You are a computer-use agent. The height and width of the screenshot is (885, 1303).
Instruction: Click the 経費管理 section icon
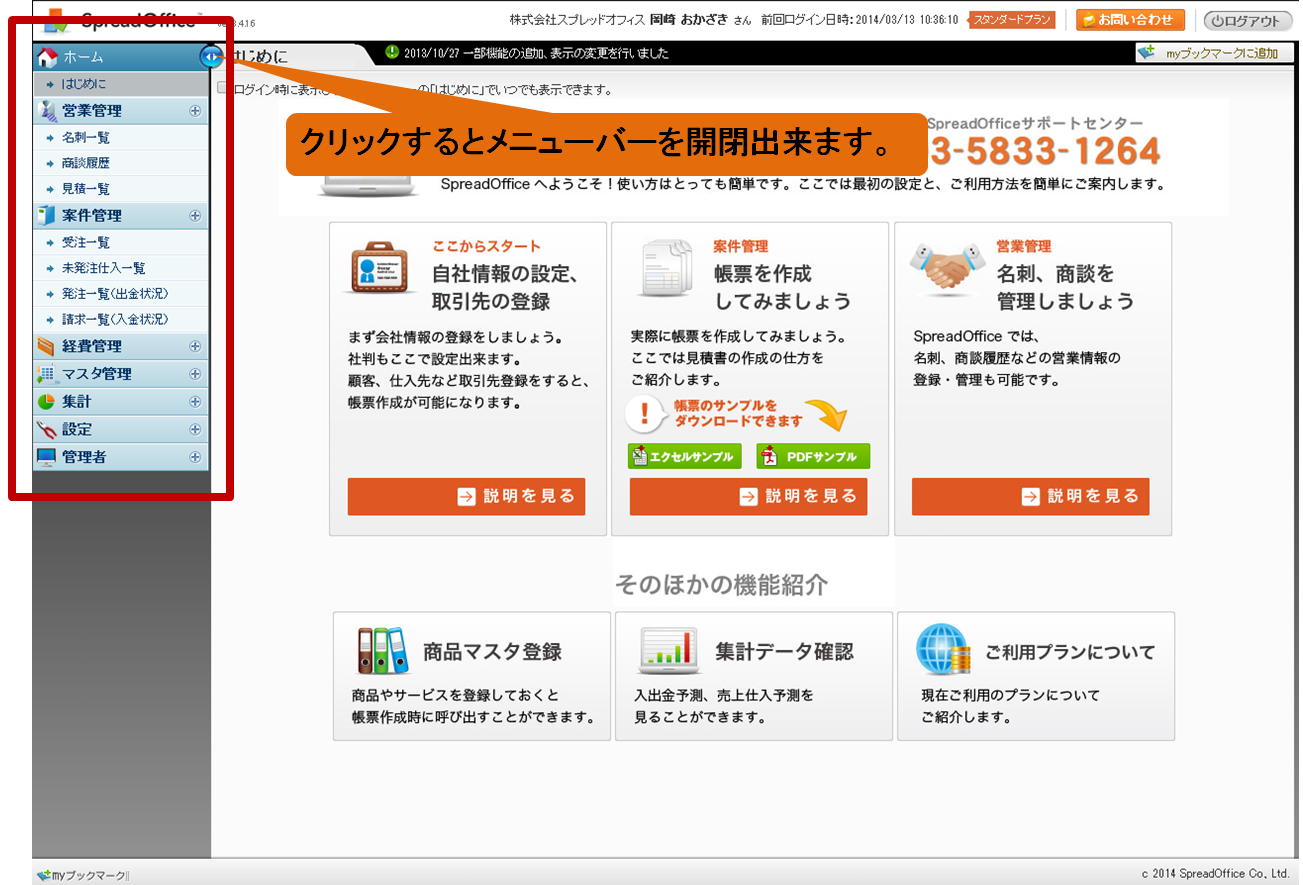pos(46,346)
